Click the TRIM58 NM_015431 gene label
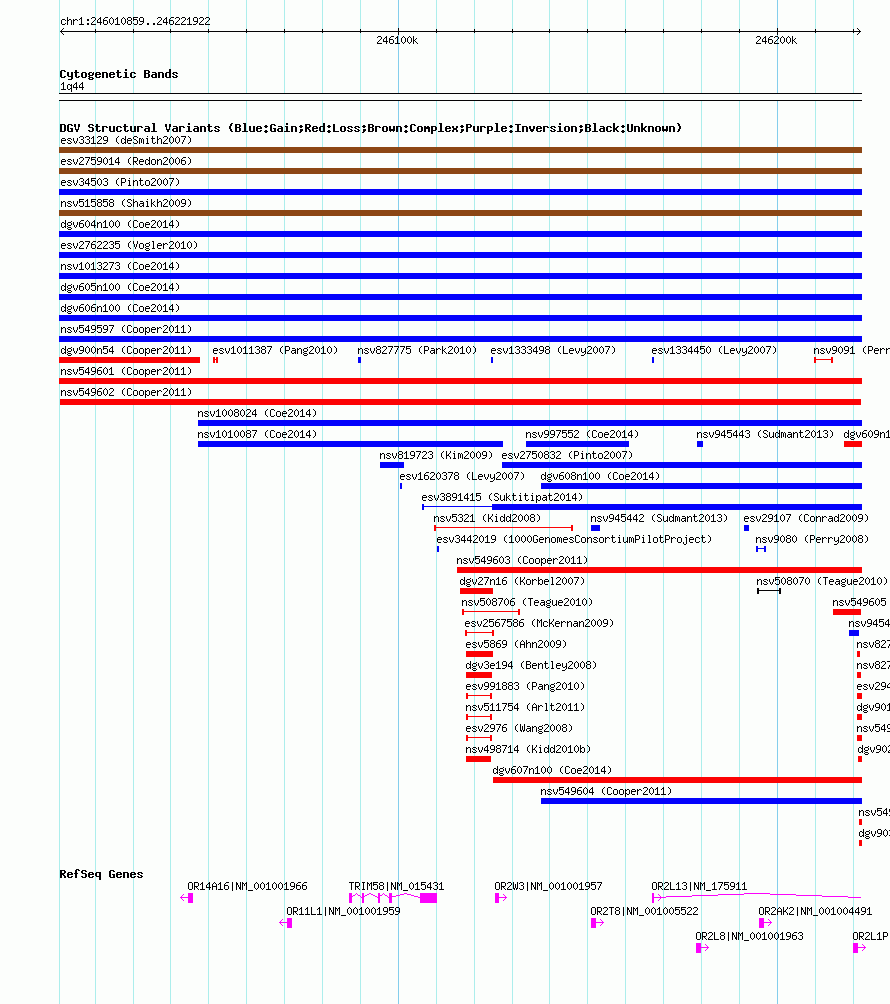 (x=396, y=886)
